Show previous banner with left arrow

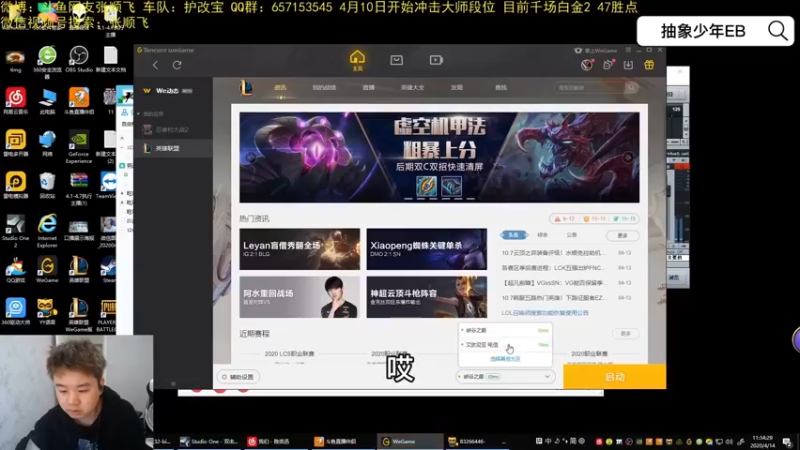pos(251,157)
